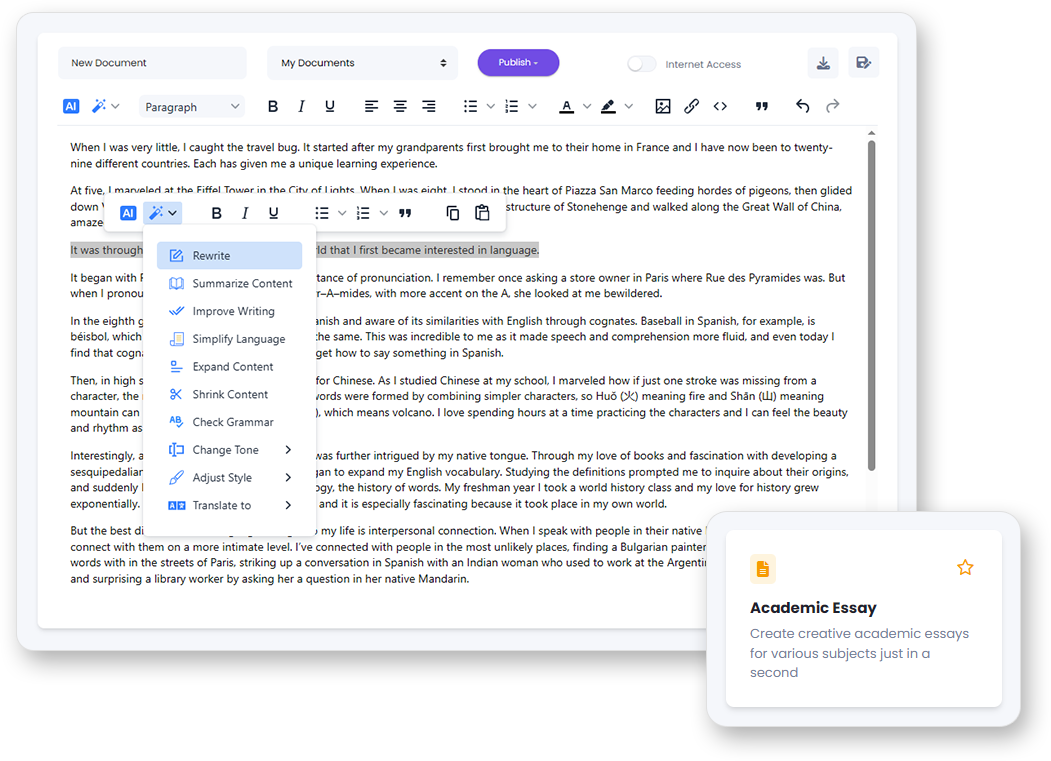Toggle bold formatting in the floating toolbar
This screenshot has height=761, width=1051.
click(216, 212)
